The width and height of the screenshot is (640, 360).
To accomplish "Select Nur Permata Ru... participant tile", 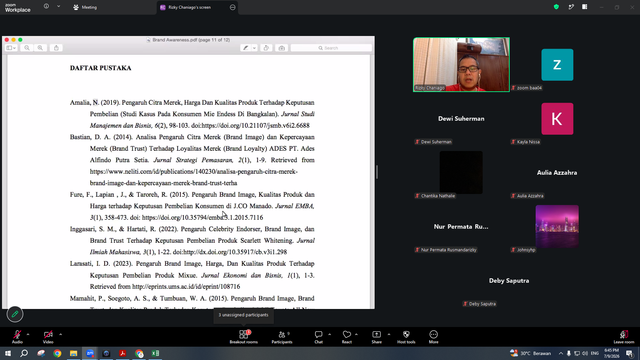I will (461, 227).
